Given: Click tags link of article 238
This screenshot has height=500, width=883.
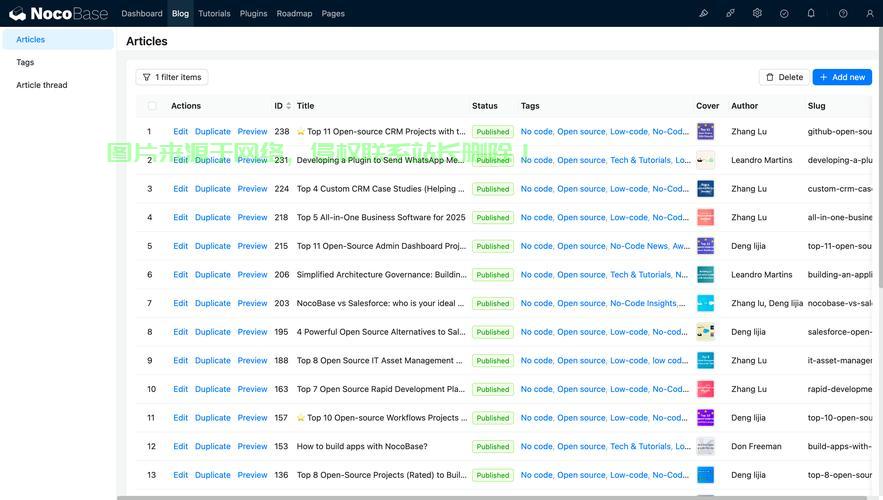Looking at the screenshot, I should (x=605, y=132).
